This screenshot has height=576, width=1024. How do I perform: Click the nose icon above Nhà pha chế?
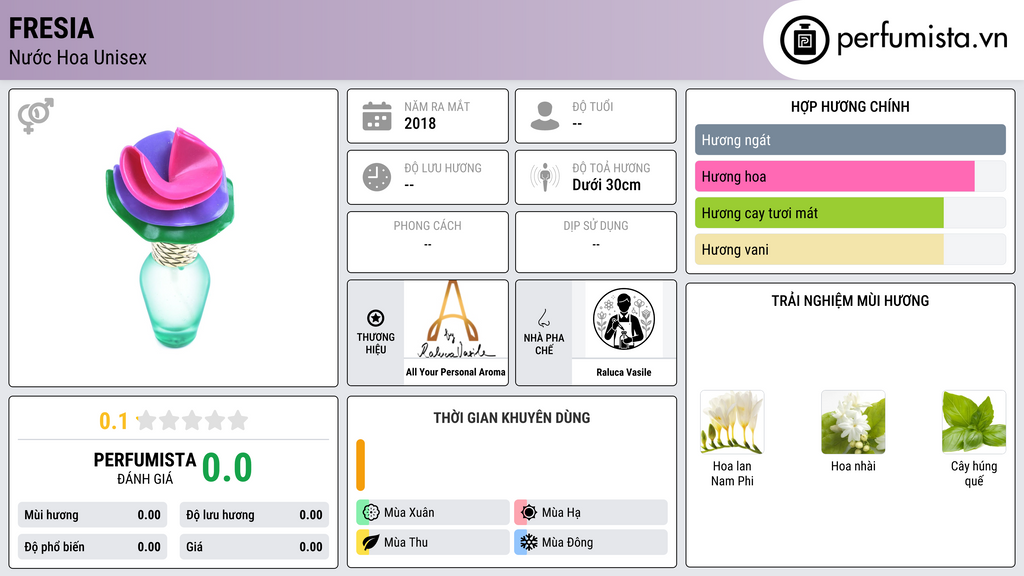(543, 318)
